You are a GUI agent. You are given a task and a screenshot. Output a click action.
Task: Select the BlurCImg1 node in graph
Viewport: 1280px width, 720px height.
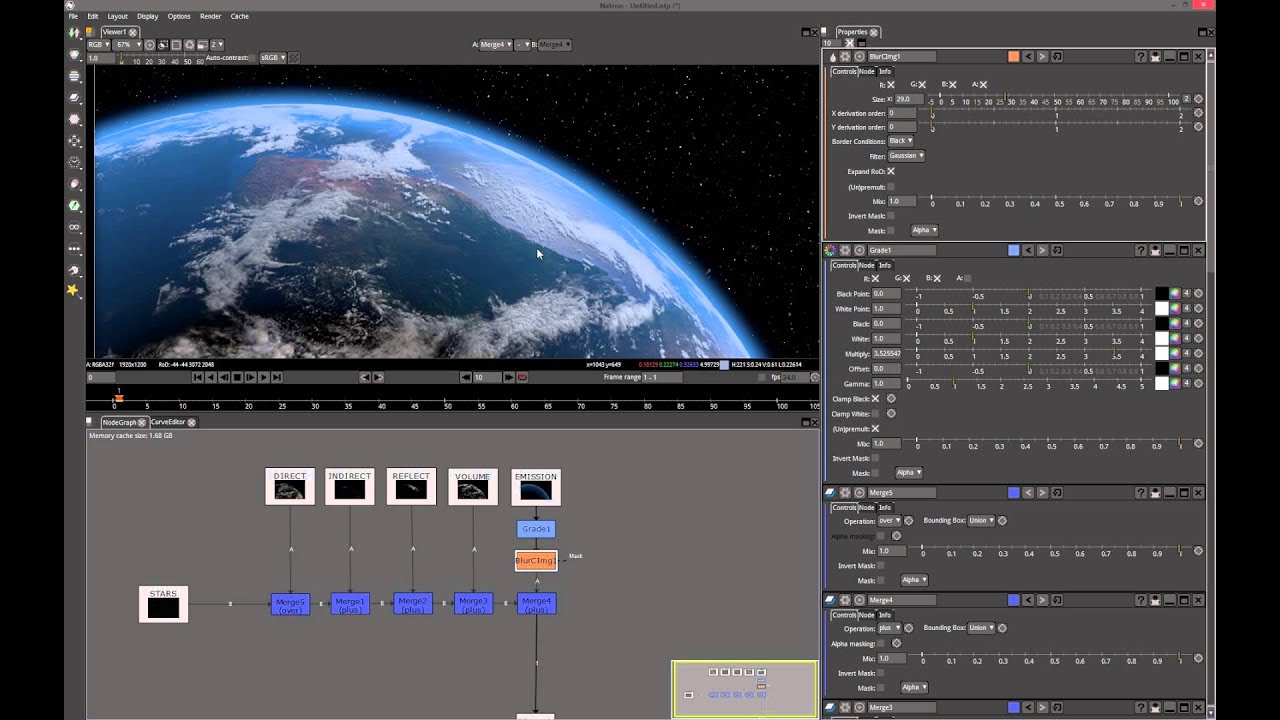(536, 561)
